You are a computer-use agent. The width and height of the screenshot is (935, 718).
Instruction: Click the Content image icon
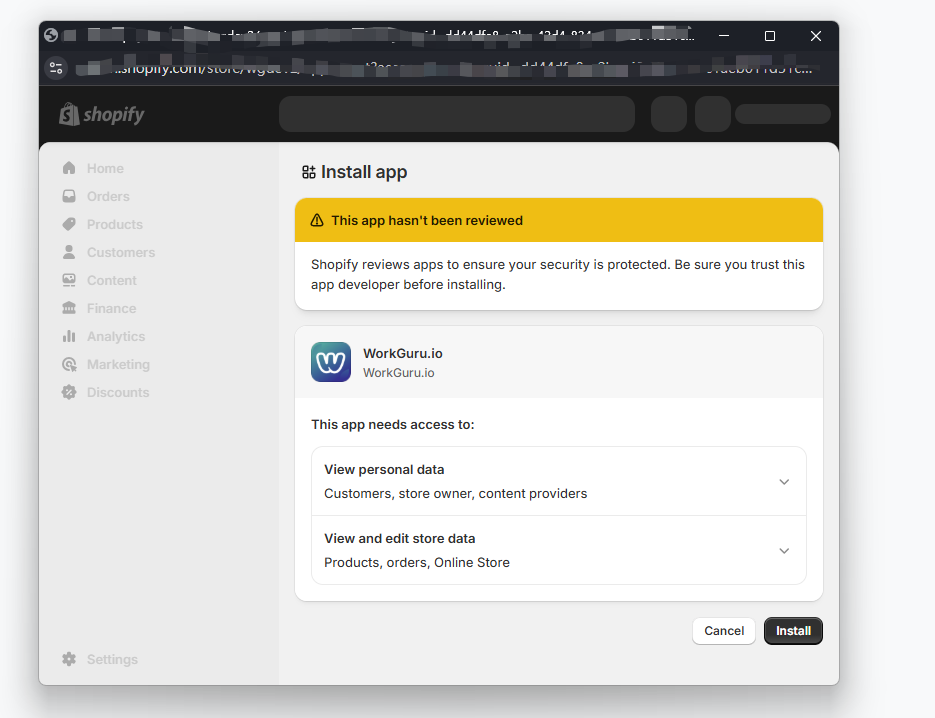69,280
